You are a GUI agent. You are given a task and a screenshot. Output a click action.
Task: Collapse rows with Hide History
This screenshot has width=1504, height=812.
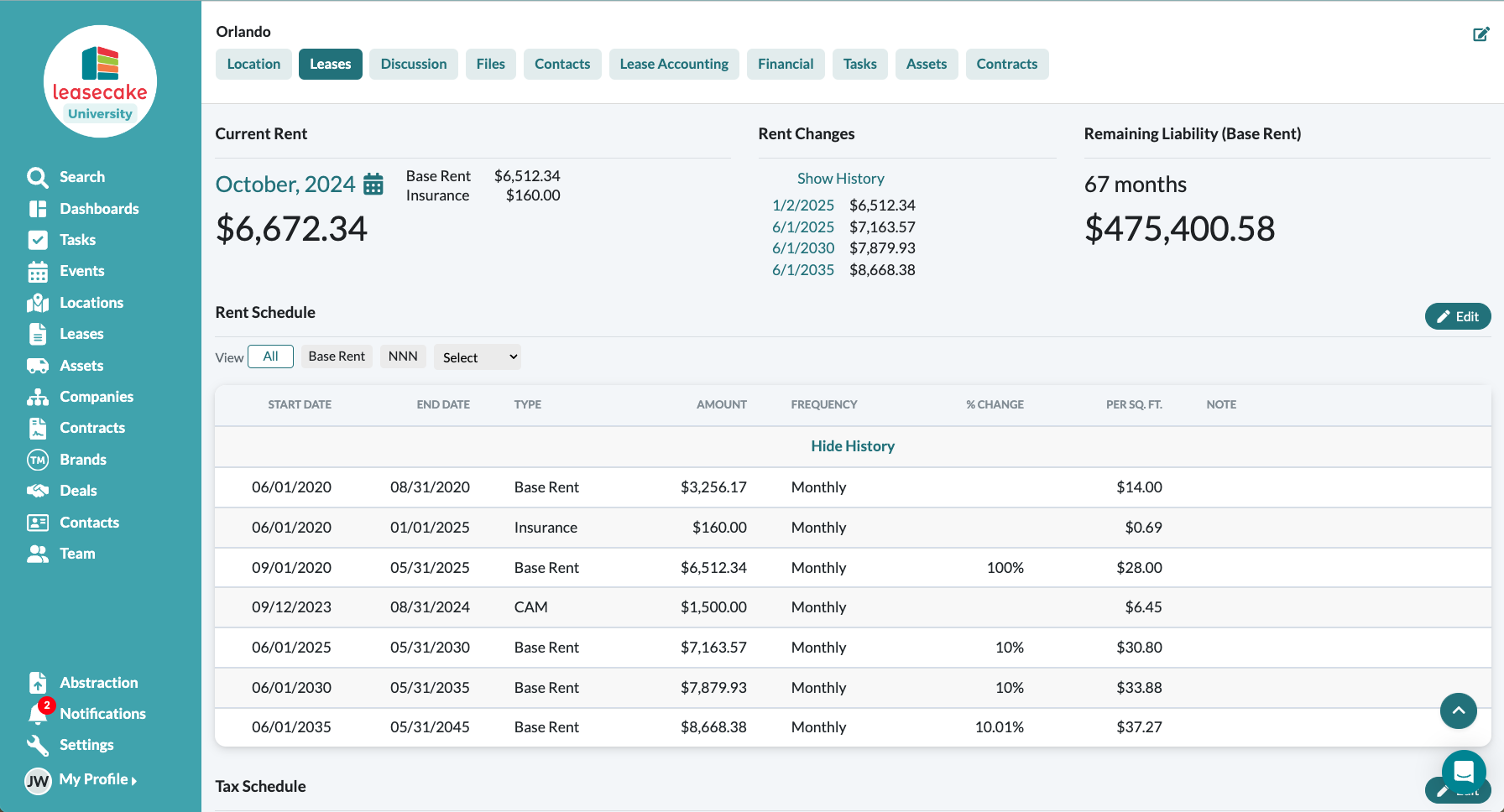853,446
